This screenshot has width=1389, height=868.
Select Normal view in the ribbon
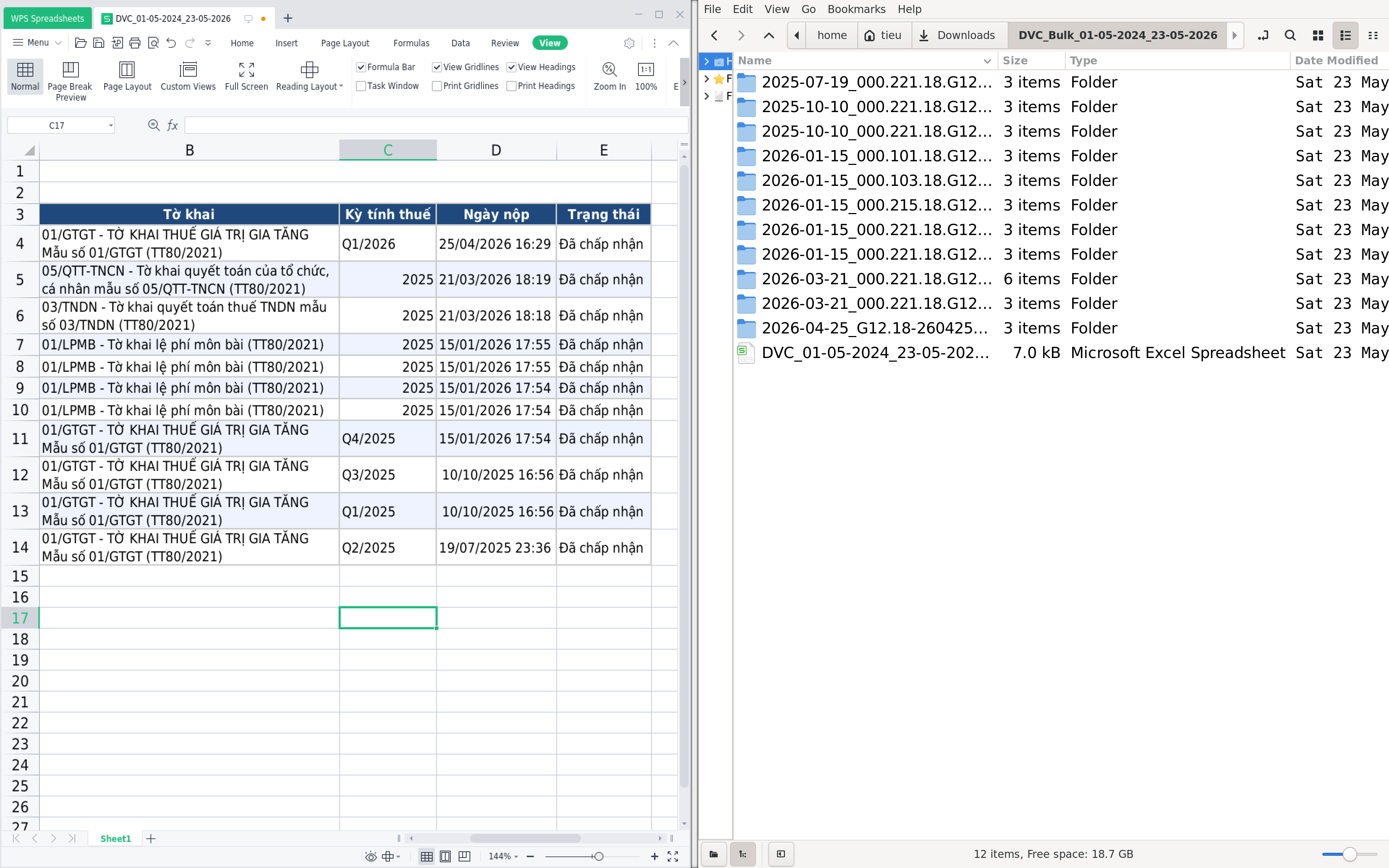[x=25, y=76]
